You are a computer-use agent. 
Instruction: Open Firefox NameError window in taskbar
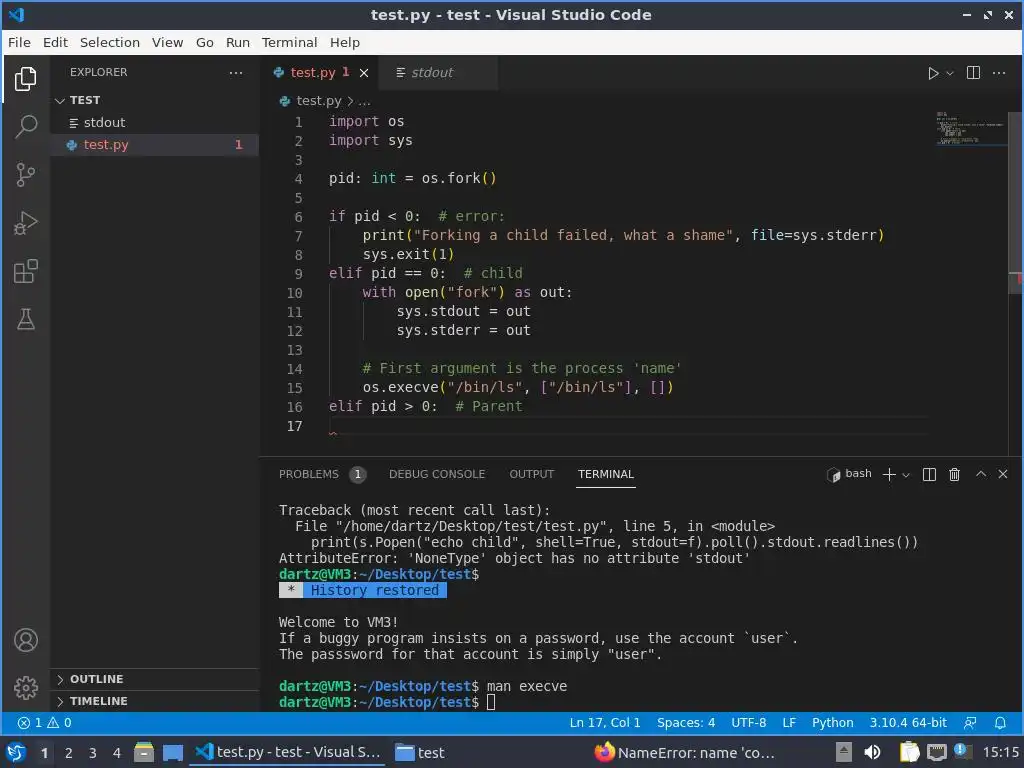[684, 753]
